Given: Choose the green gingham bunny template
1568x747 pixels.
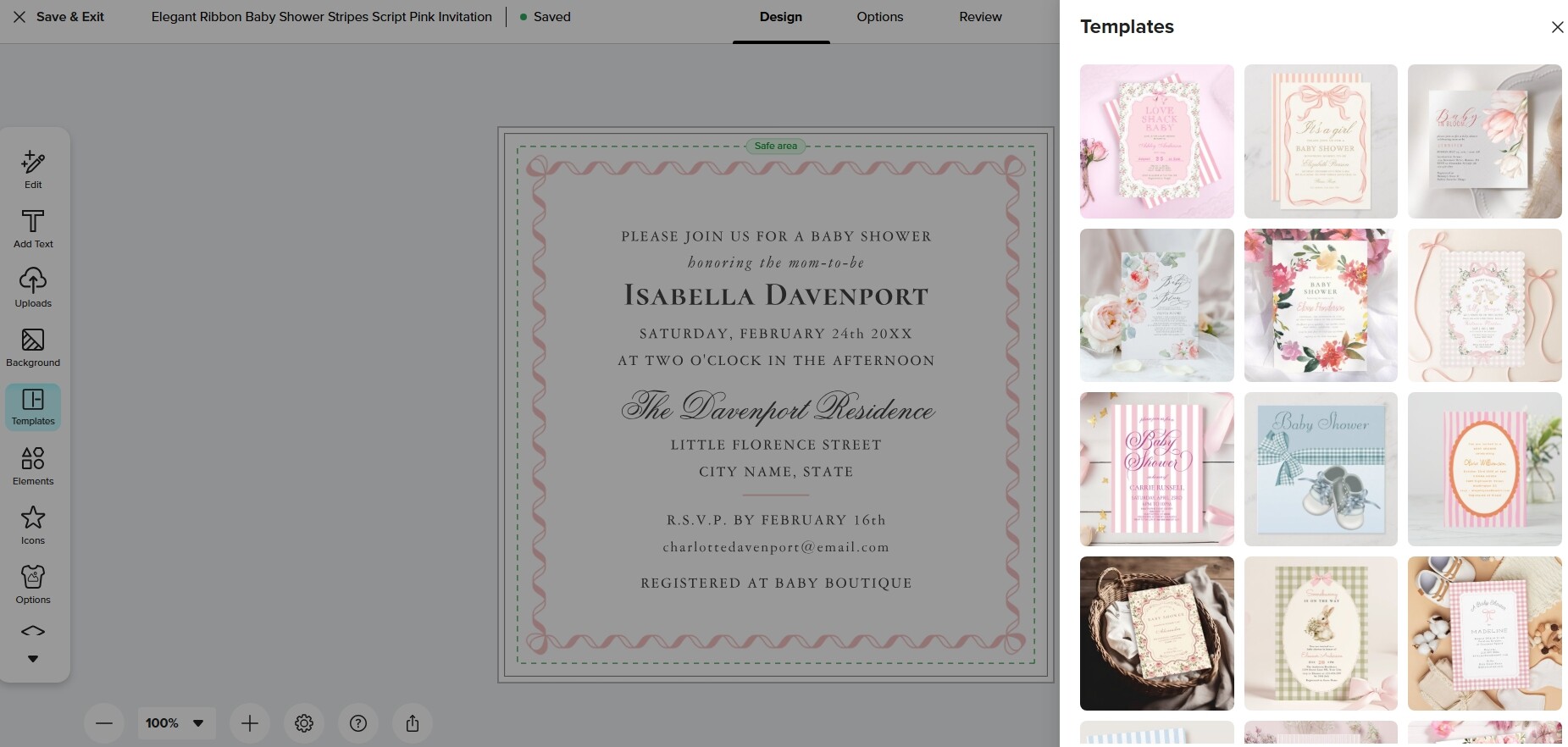Looking at the screenshot, I should tap(1321, 634).
